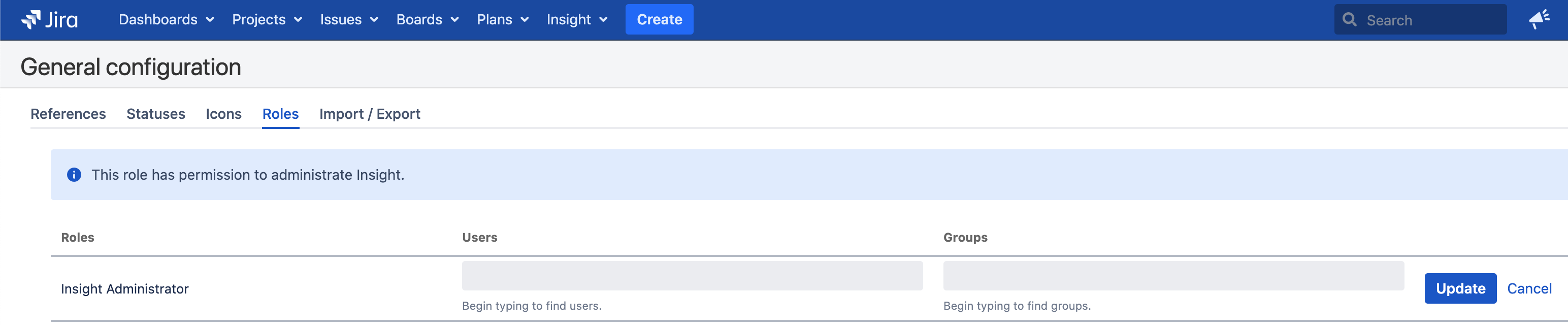Open the Icons tab
1568x326 pixels.
(x=223, y=114)
